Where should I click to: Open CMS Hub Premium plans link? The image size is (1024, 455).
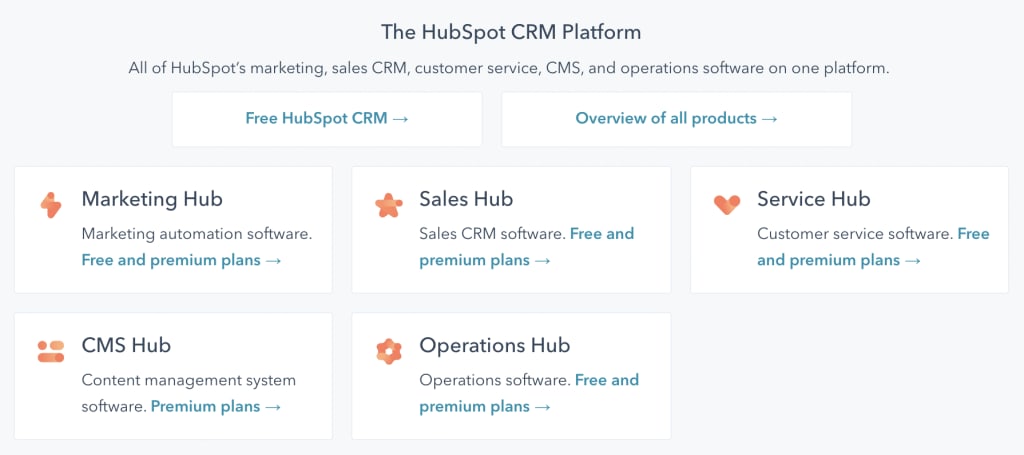[216, 407]
